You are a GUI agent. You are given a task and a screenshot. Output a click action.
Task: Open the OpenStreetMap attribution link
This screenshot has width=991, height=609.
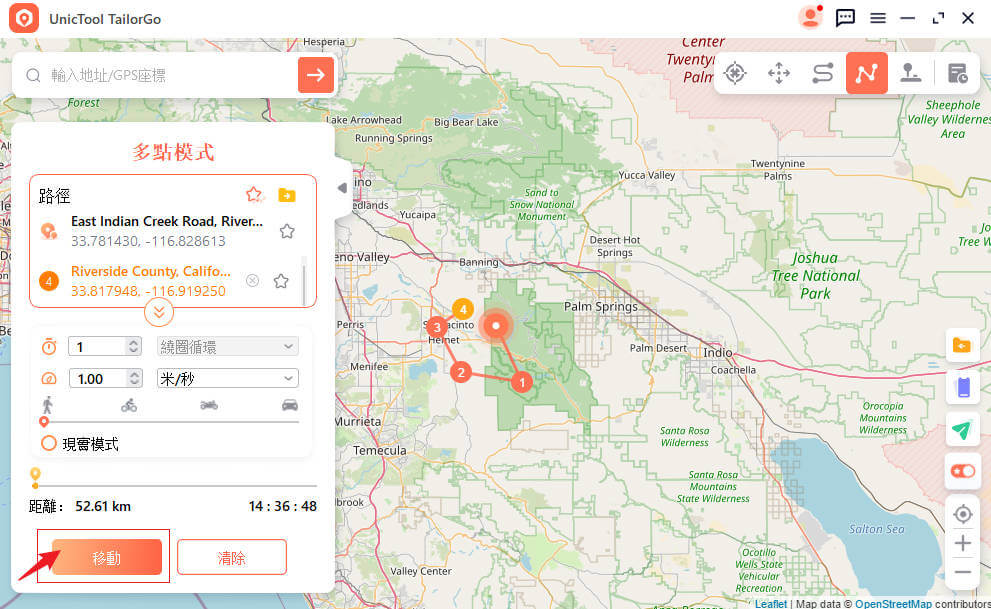(893, 604)
